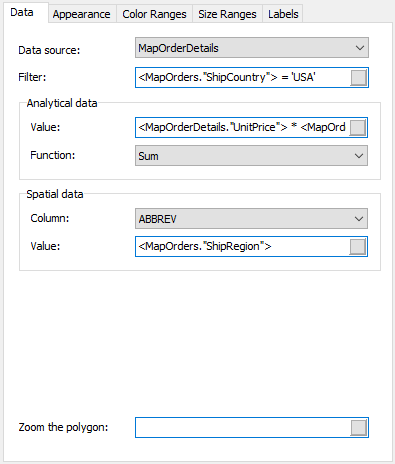395x464 pixels.
Task: Open expression editor button for Filter
Action: (x=359, y=78)
